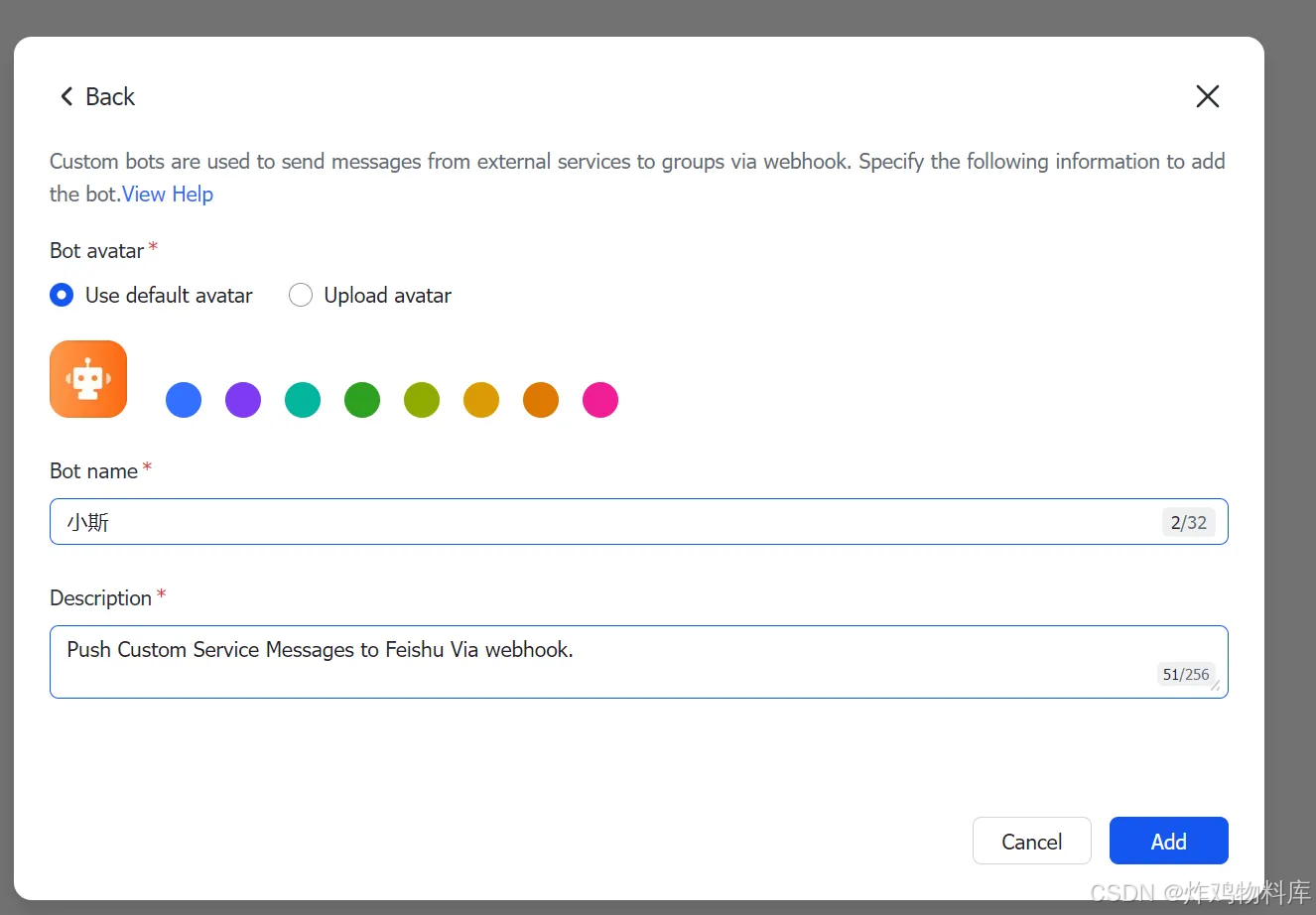The height and width of the screenshot is (915, 1316).
Task: Choose the purple avatar color
Action: point(243,400)
